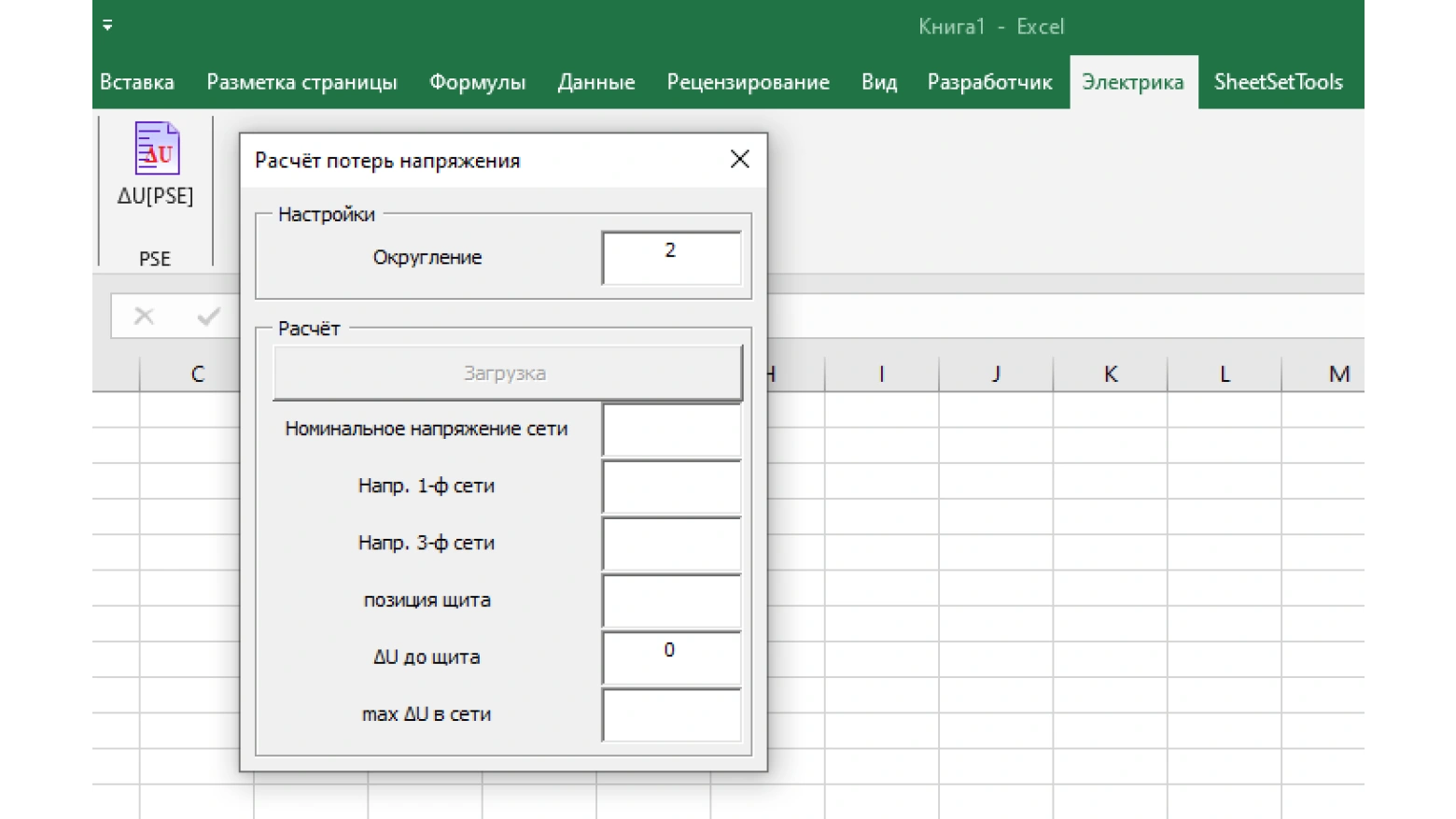Screen dimensions: 1456x819
Task: Focus the позиция щита field
Action: (x=672, y=600)
